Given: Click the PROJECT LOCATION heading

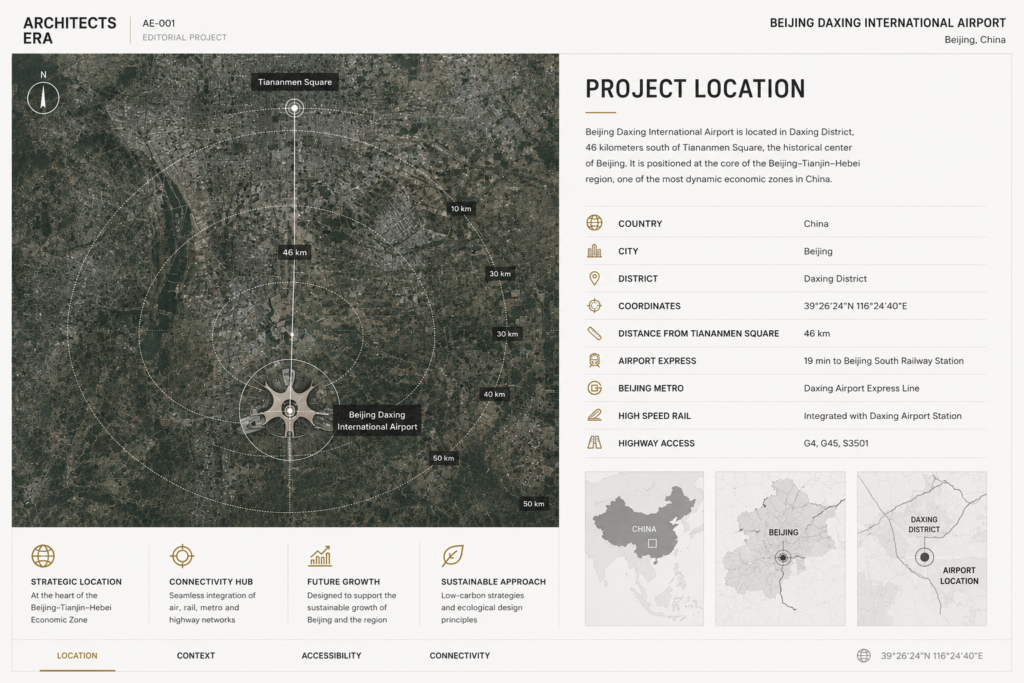Looking at the screenshot, I should 695,89.
